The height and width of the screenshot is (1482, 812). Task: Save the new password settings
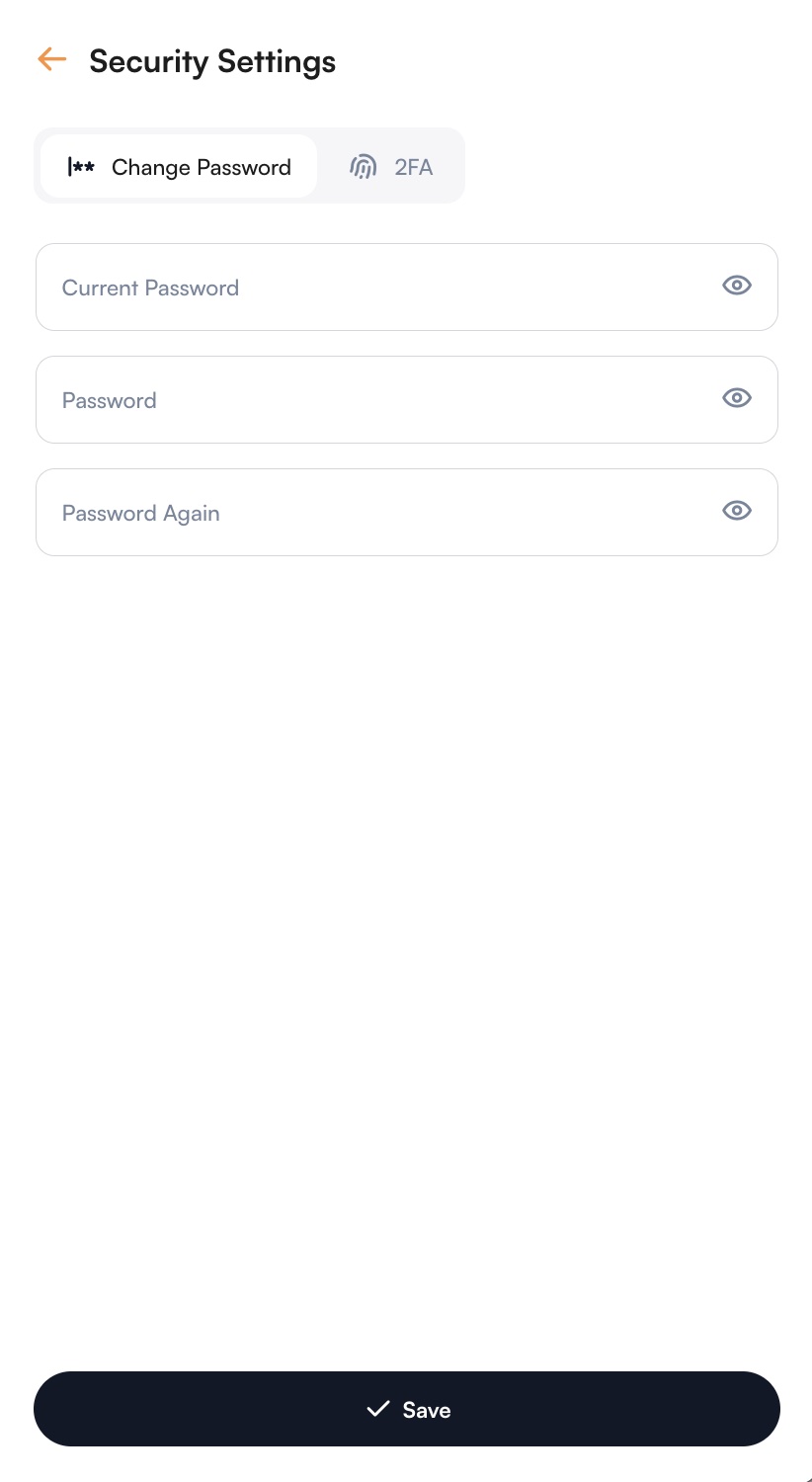coord(406,1409)
